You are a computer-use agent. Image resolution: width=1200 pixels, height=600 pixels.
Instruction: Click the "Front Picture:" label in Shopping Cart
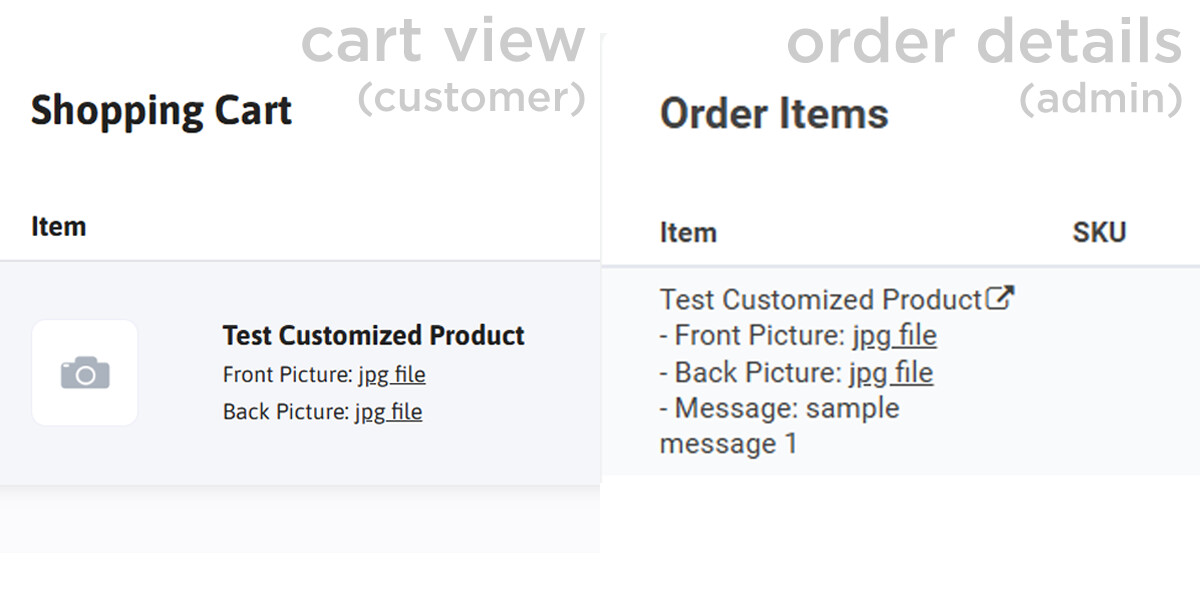[x=288, y=375]
